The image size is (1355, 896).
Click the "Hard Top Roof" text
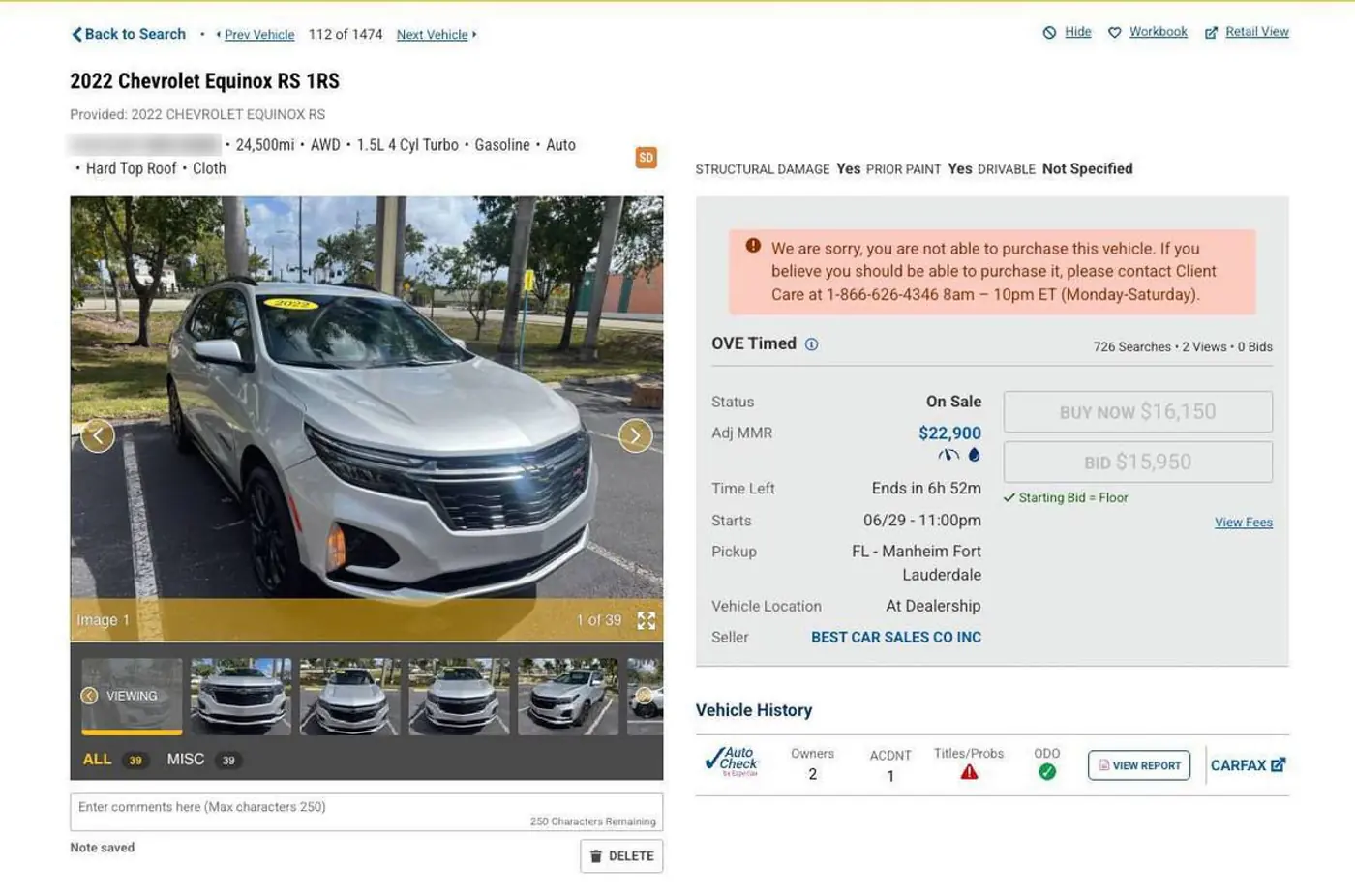(x=132, y=168)
